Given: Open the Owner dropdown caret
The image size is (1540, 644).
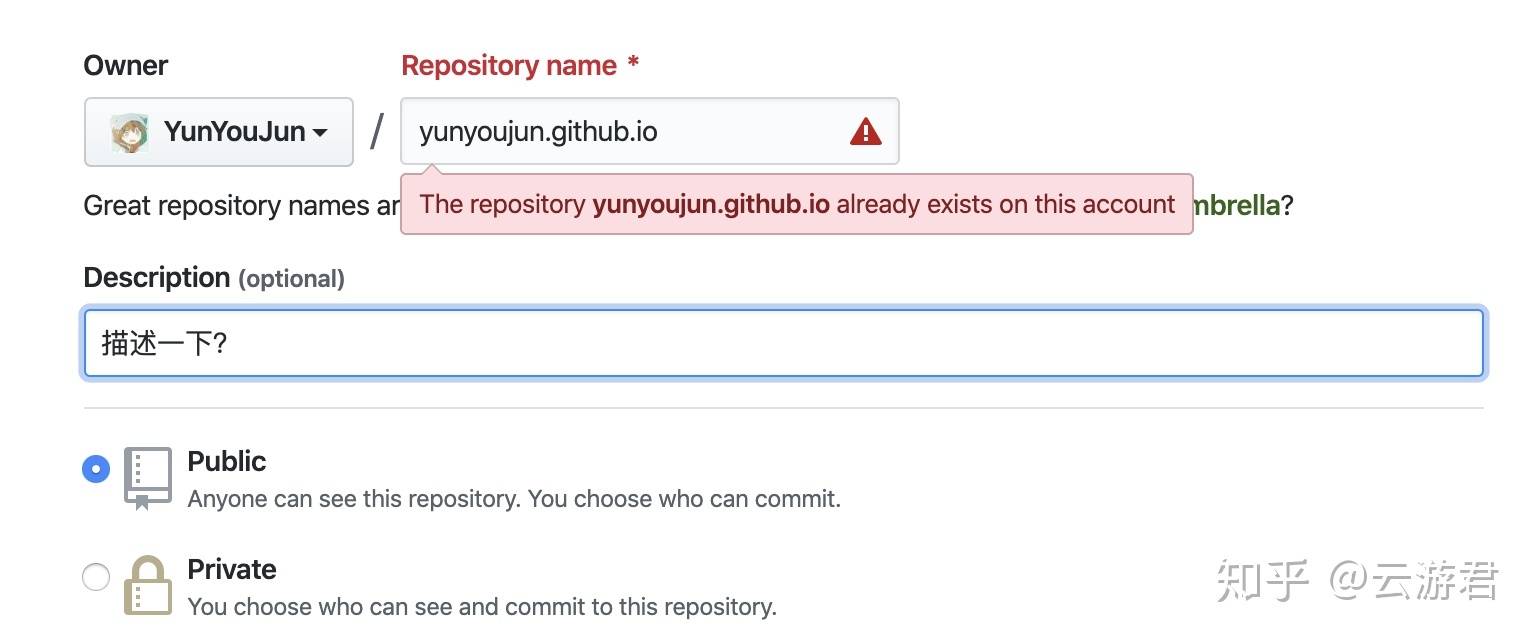Looking at the screenshot, I should click(320, 133).
